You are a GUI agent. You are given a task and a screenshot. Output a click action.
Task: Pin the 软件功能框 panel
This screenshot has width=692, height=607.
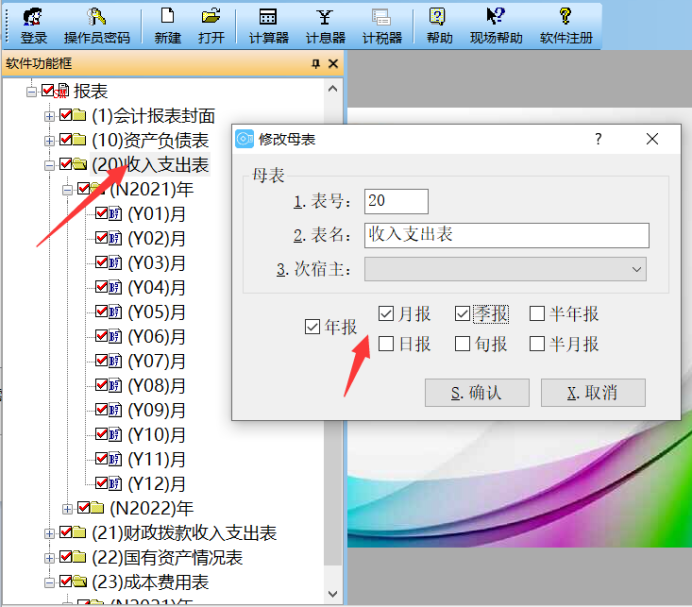pyautogui.click(x=316, y=64)
